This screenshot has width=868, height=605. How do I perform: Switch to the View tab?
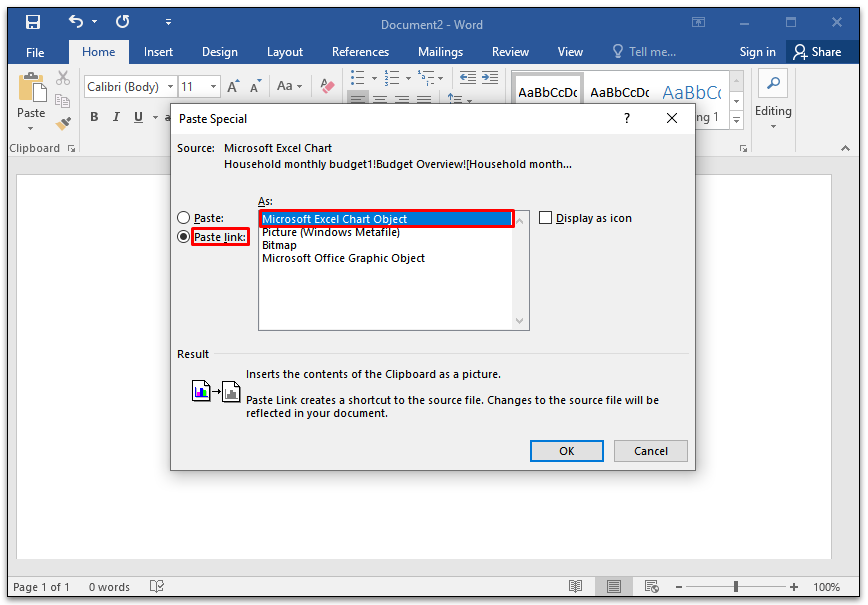[x=570, y=52]
